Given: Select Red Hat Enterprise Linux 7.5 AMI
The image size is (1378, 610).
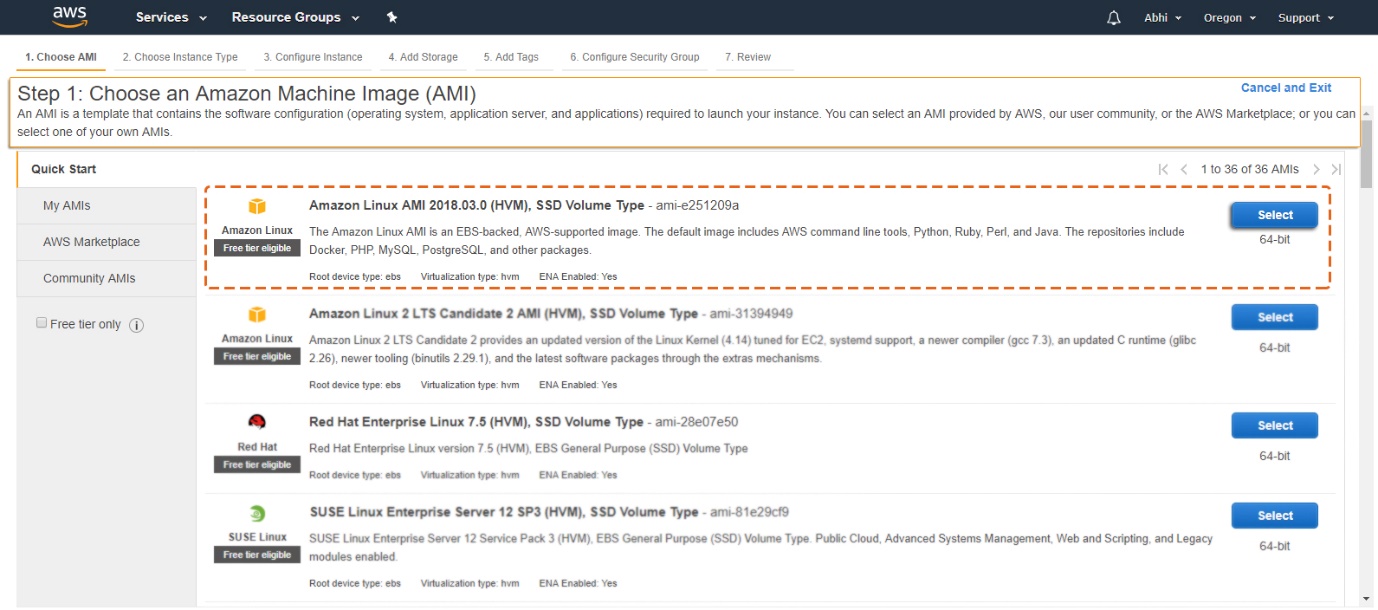Looking at the screenshot, I should pyautogui.click(x=1274, y=425).
